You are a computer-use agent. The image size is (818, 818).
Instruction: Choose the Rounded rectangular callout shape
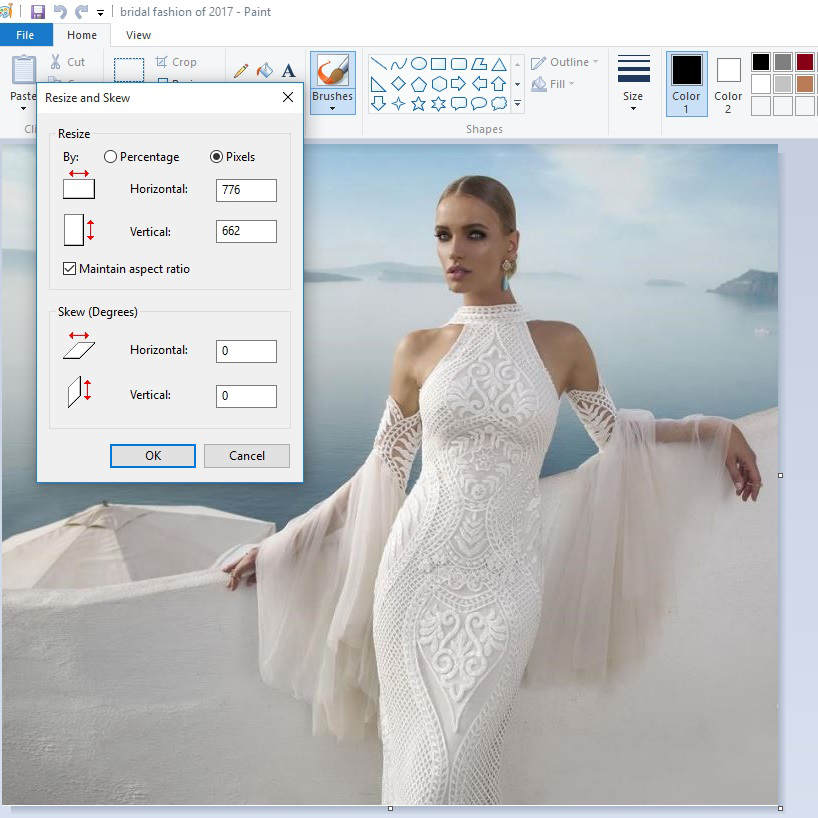tap(459, 104)
